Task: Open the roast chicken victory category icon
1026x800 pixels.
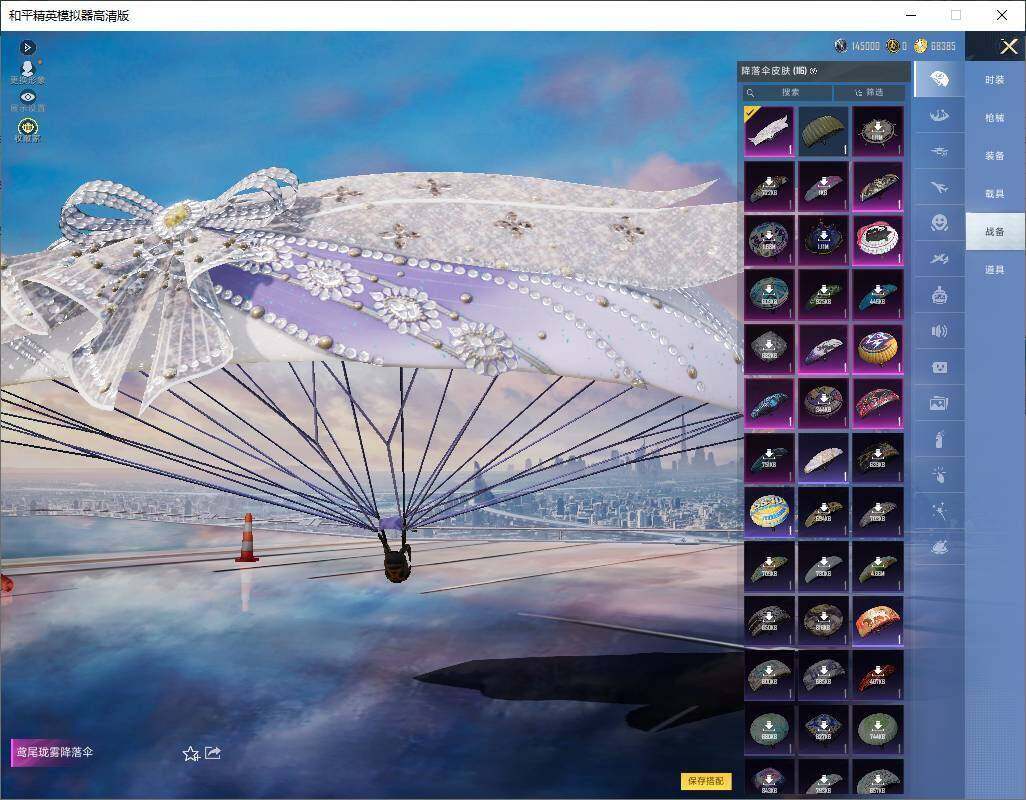Action: click(939, 547)
